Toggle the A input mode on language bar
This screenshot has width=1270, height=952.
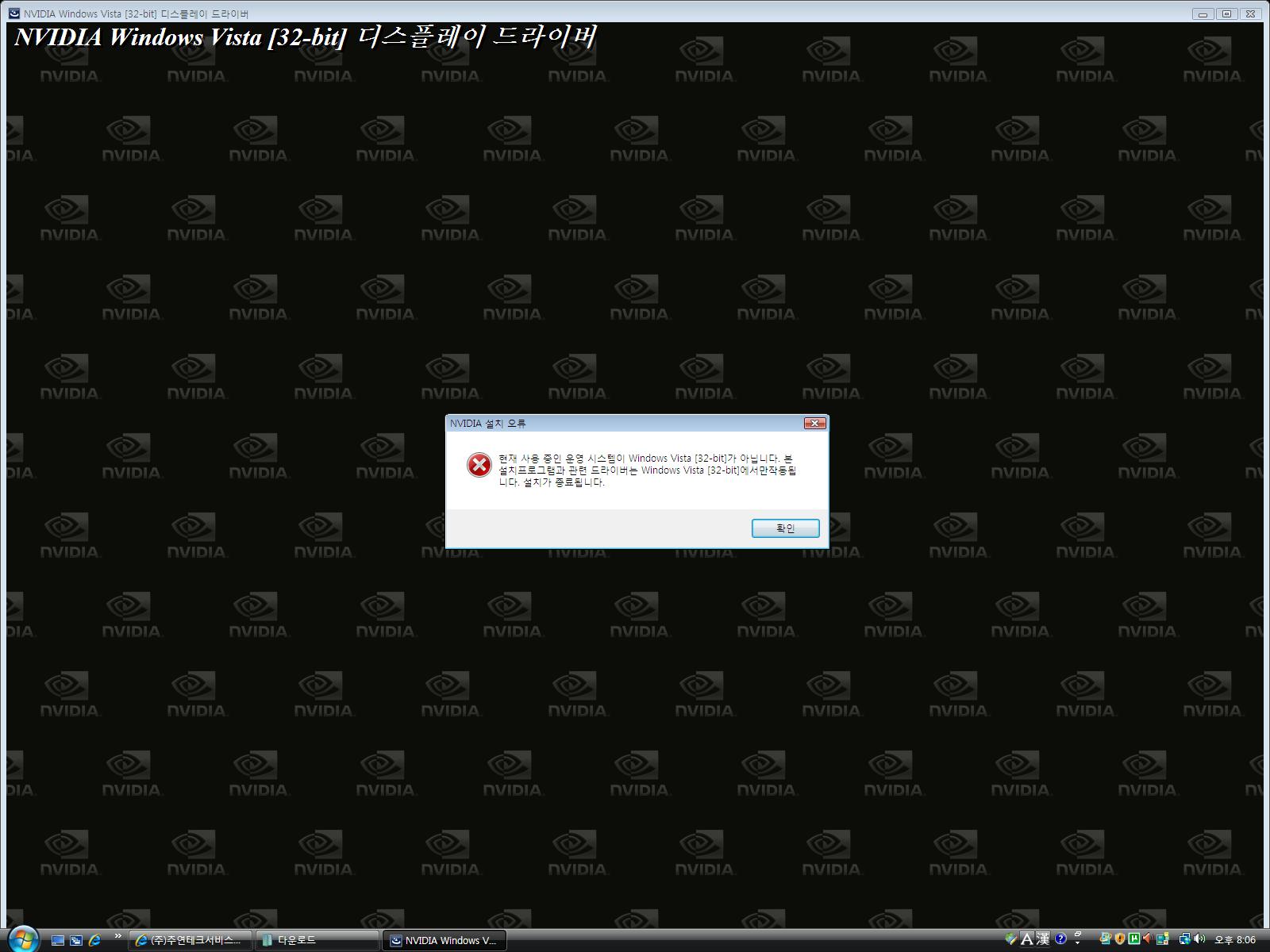click(1027, 939)
